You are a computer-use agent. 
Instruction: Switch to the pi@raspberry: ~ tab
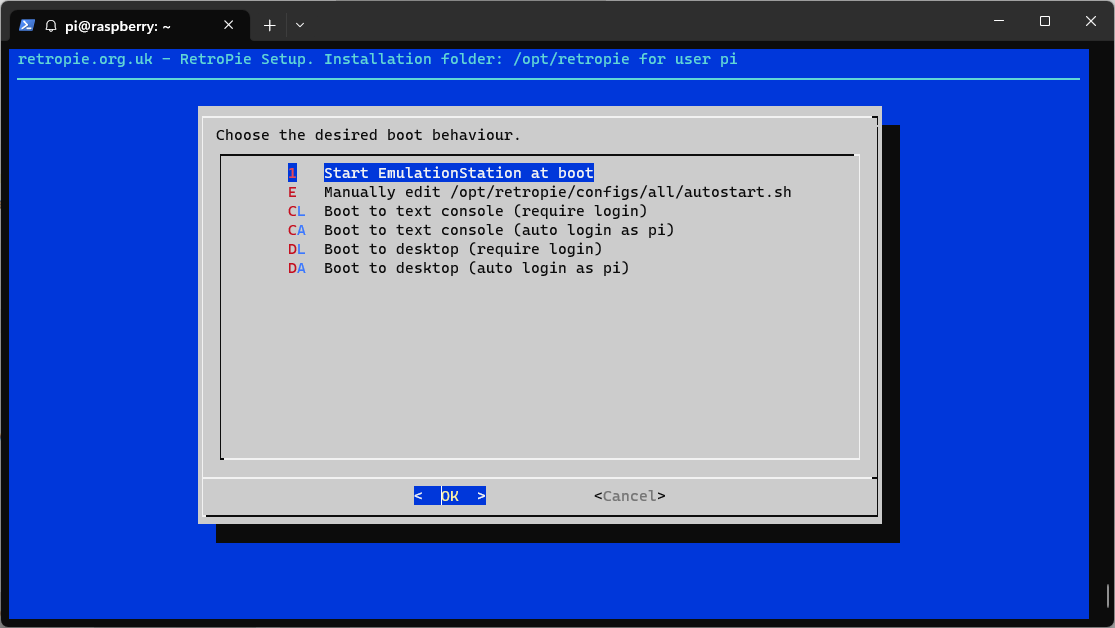click(x=129, y=26)
